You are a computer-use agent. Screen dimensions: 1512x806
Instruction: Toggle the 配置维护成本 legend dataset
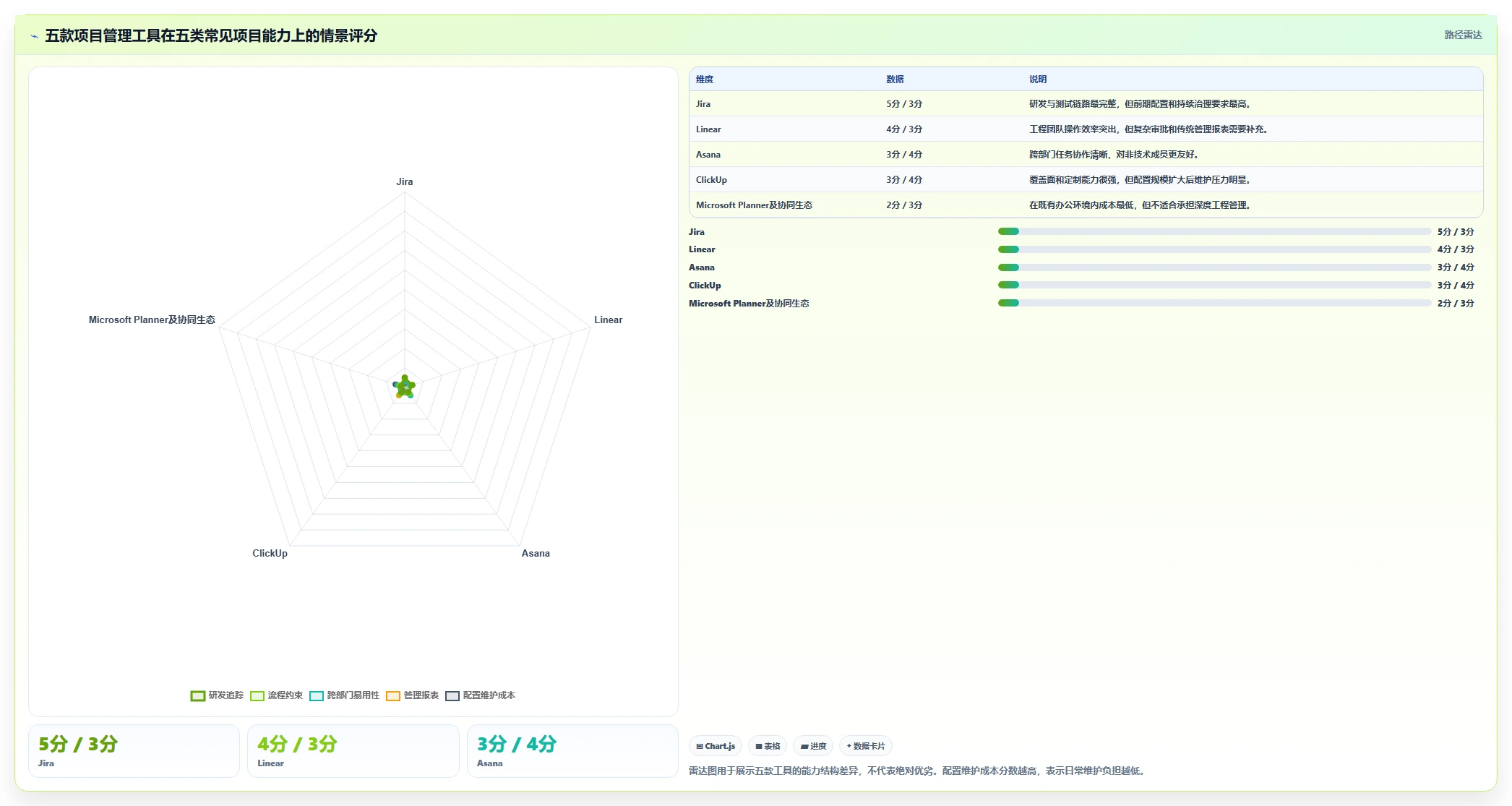pos(480,695)
